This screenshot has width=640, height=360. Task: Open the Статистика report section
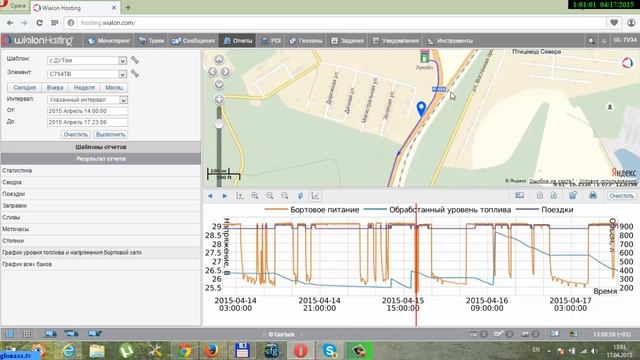pos(100,171)
